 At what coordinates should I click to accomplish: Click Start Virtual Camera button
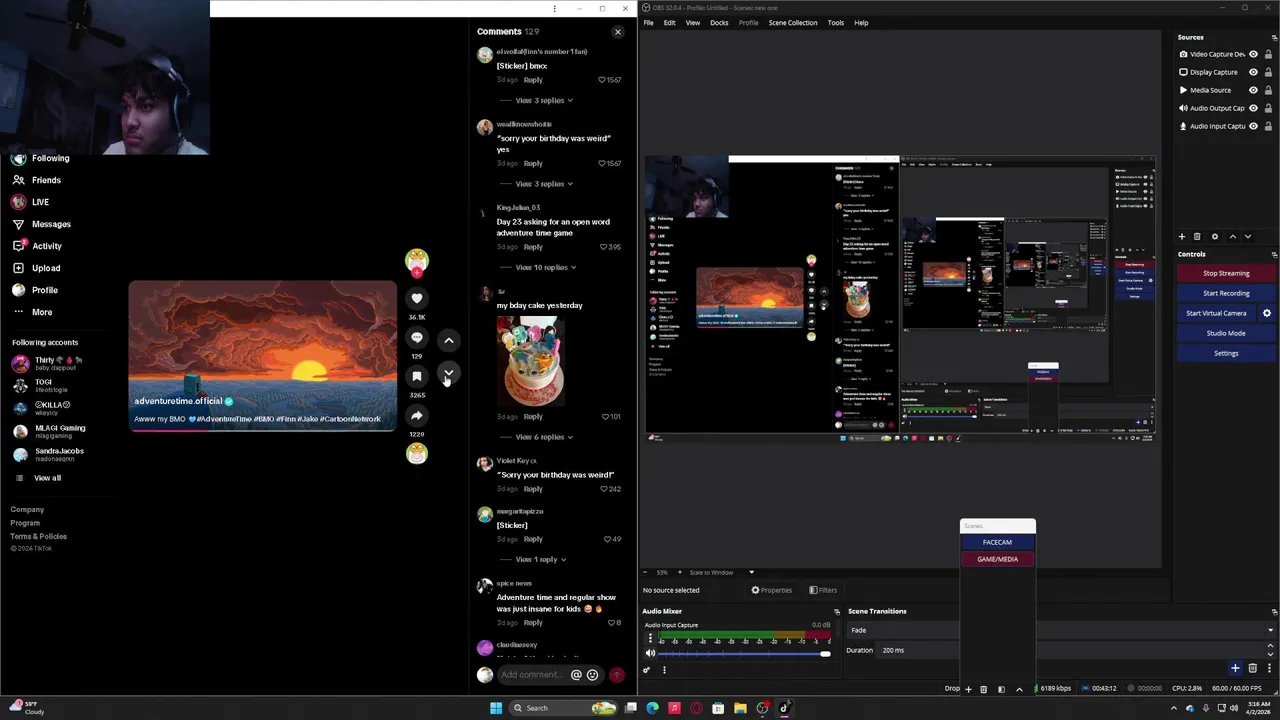(x=1216, y=313)
